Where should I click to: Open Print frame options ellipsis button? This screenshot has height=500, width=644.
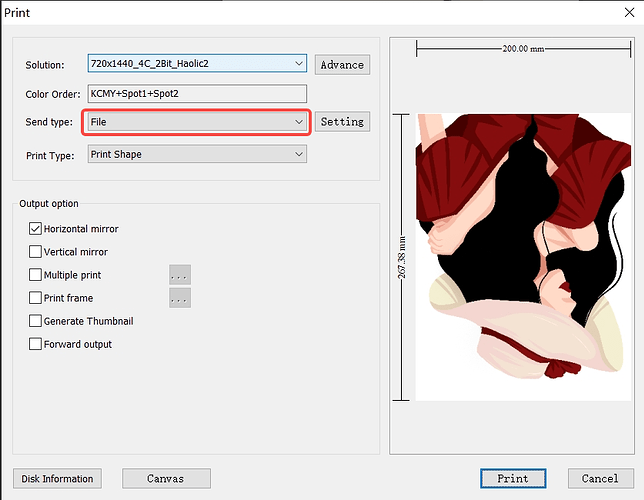click(x=180, y=298)
